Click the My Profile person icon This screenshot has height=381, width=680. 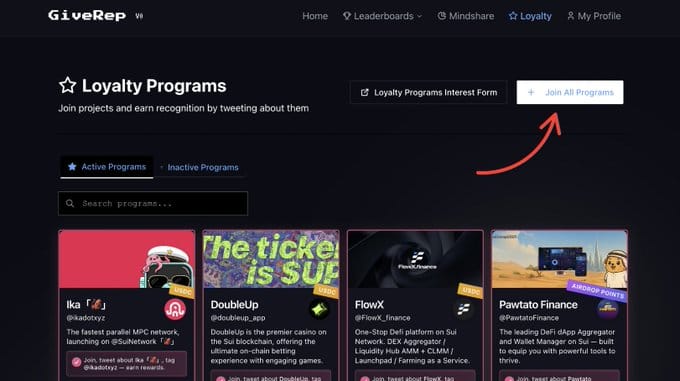coord(571,16)
